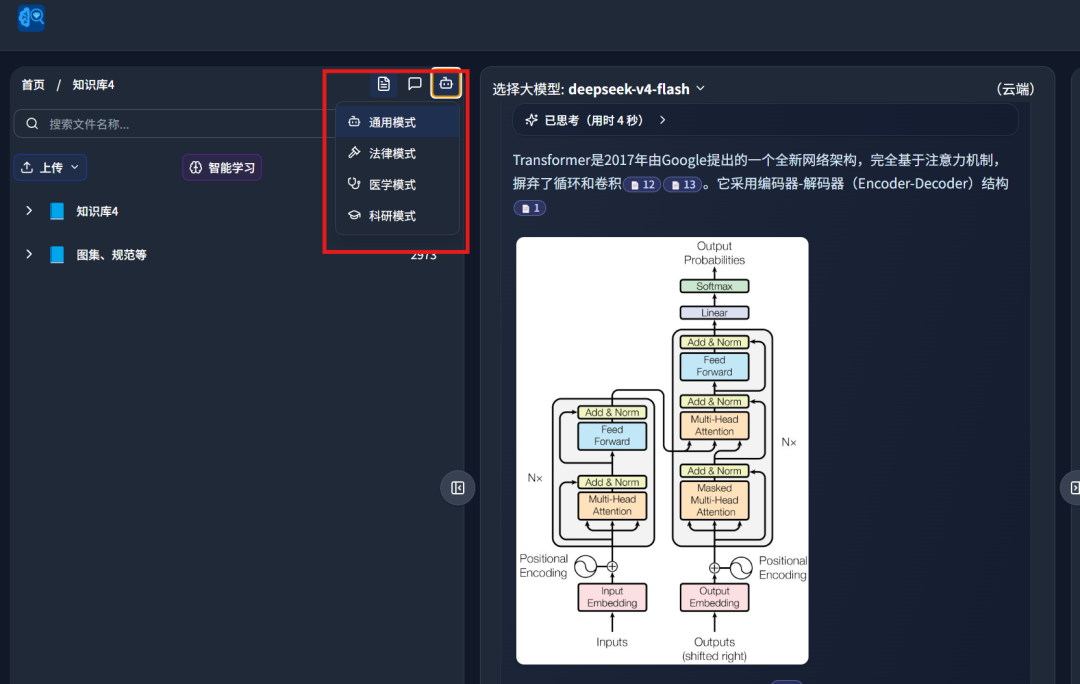Expand the 已思考 thinking section
This screenshot has height=684, width=1080.
coord(765,120)
